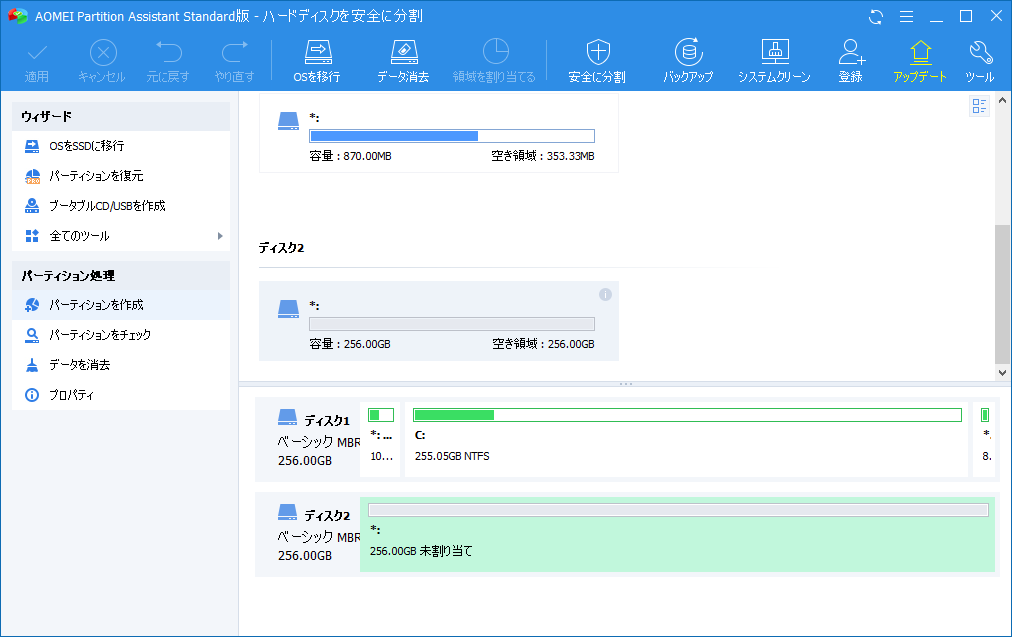
Task: Click the 適用 (Apply) toolbar icon
Action: coord(37,61)
